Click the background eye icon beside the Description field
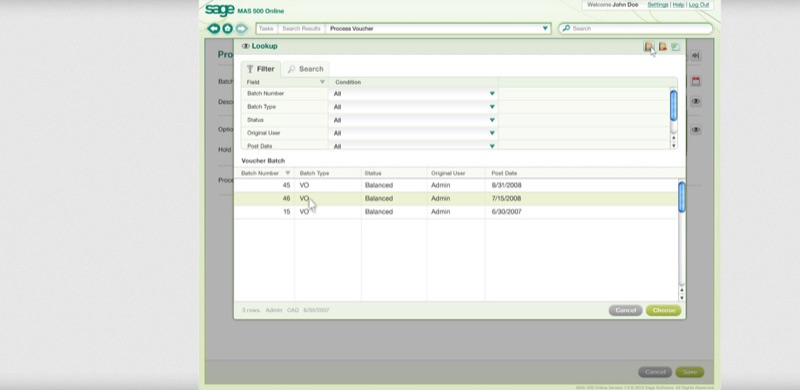The image size is (800, 390). 696,102
